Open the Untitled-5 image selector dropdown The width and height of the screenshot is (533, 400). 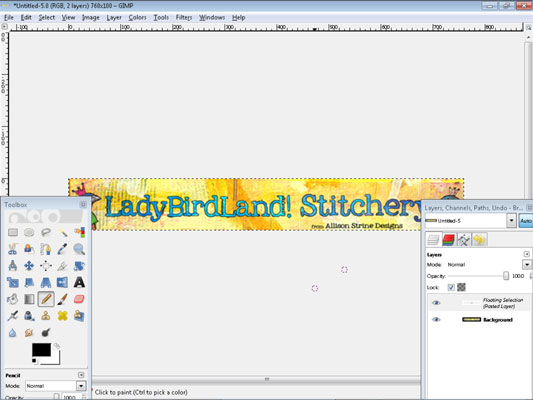pos(512,221)
